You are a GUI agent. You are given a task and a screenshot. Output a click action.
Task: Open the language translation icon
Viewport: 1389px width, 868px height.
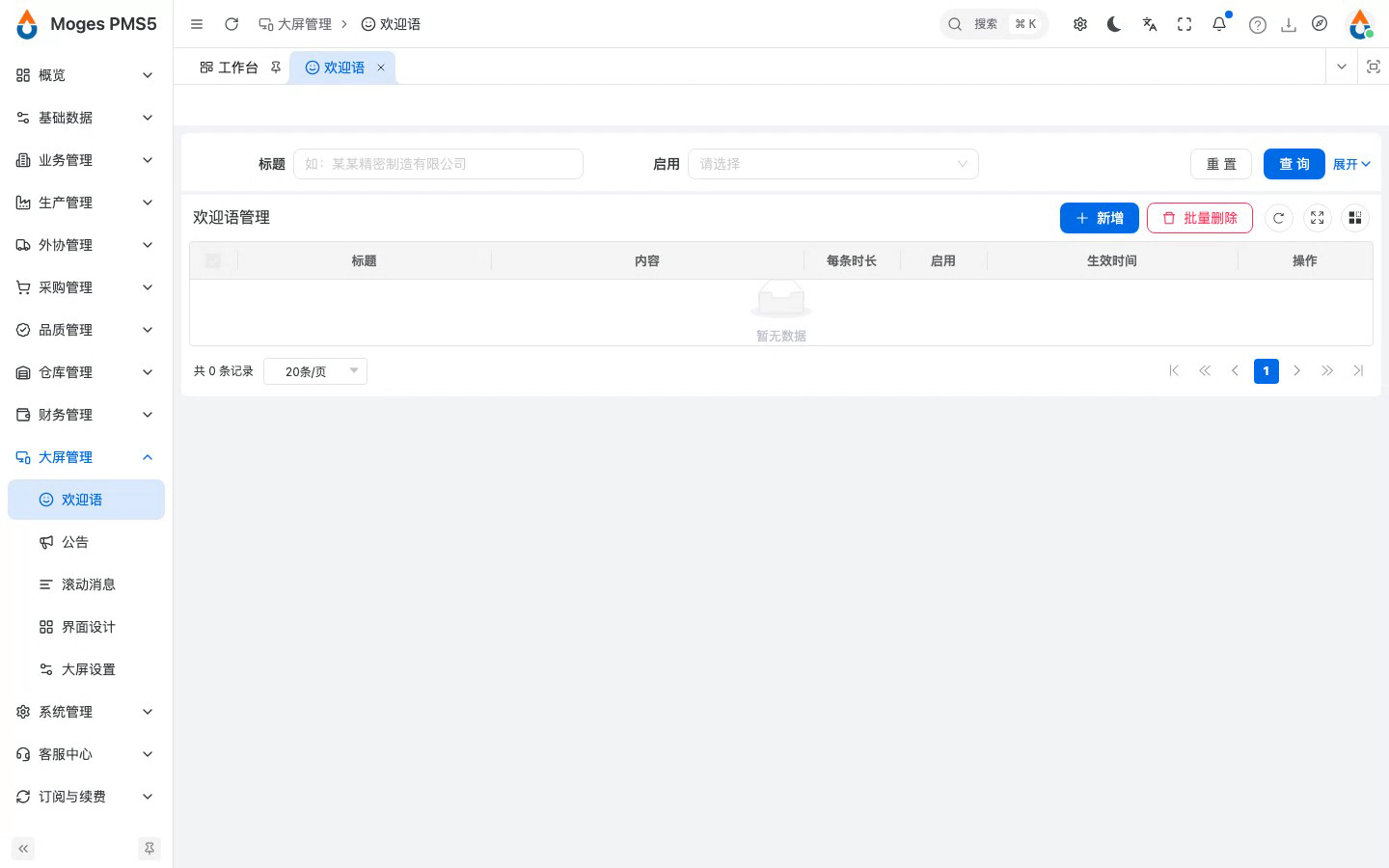(x=1150, y=24)
